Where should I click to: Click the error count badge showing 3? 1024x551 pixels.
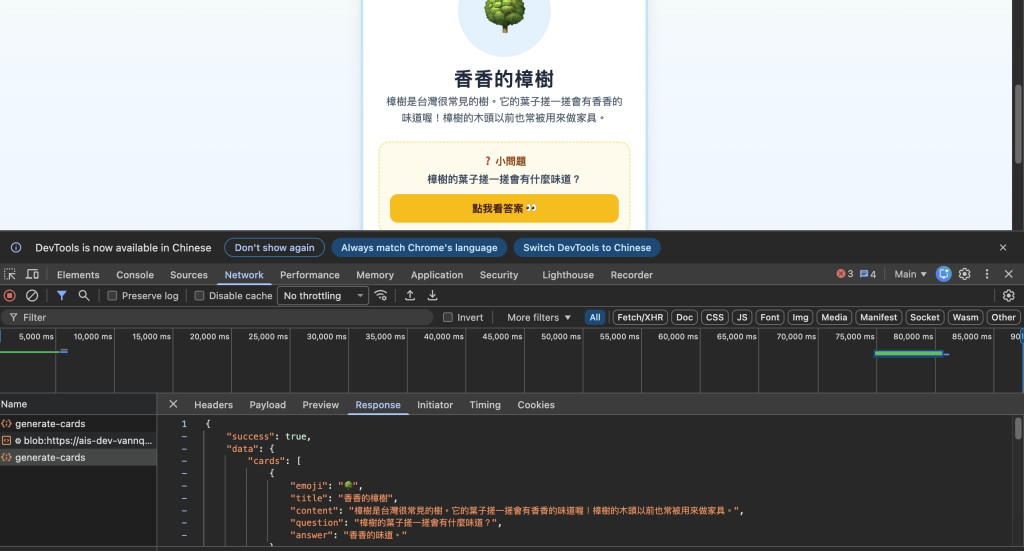(844, 274)
